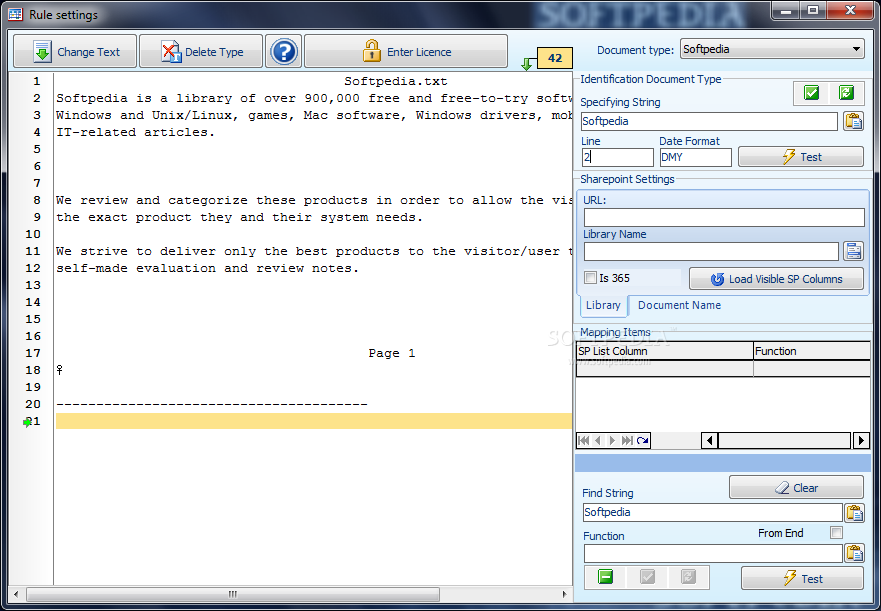Click the bottom Function input field
Viewport: 881px width, 611px height.
(x=712, y=553)
